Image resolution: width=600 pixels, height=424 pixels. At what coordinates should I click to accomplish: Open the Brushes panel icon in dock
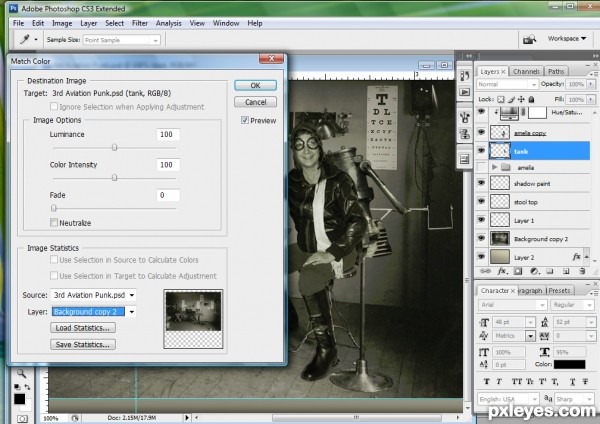(465, 117)
